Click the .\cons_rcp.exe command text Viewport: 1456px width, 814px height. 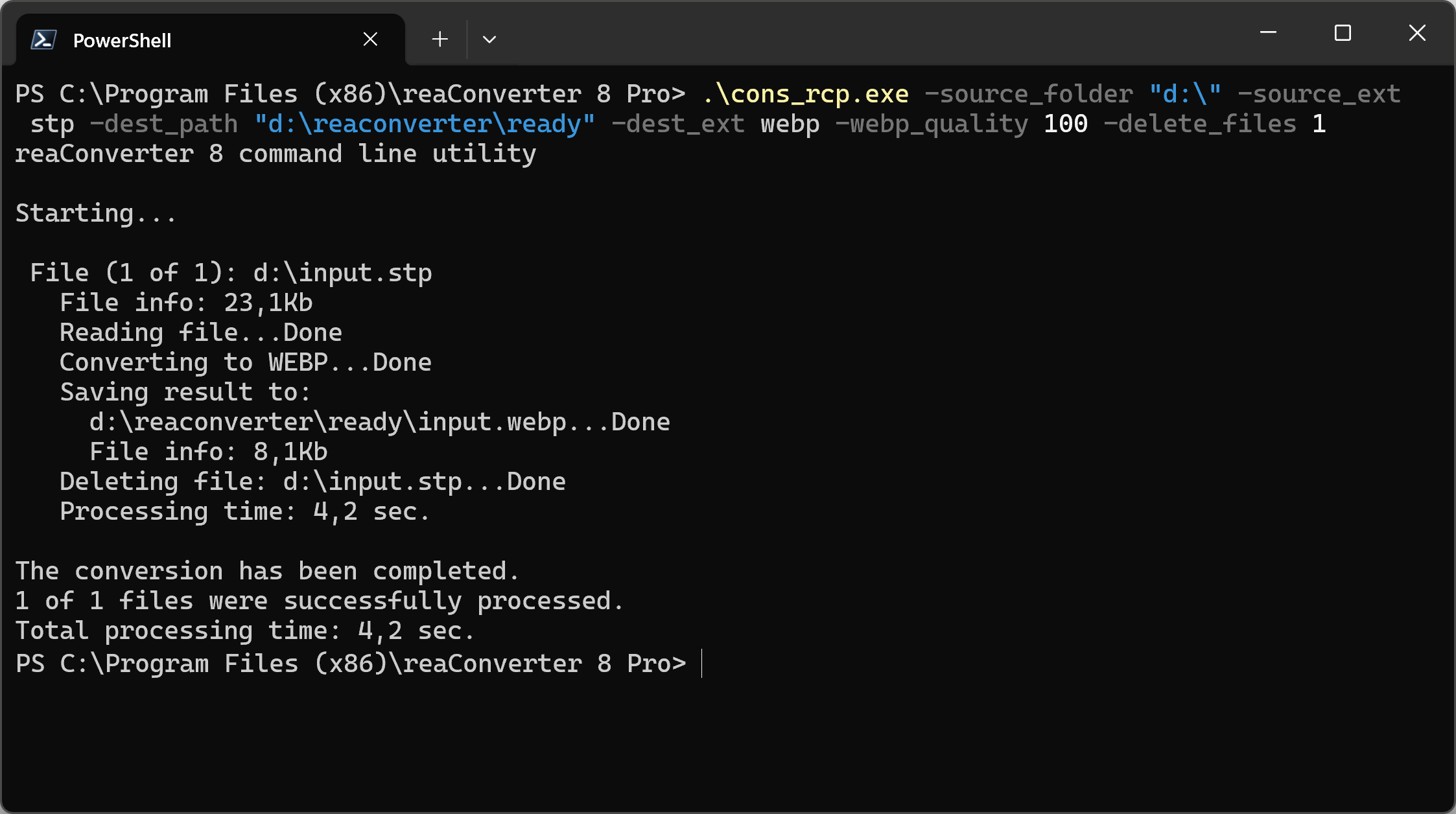tap(805, 94)
